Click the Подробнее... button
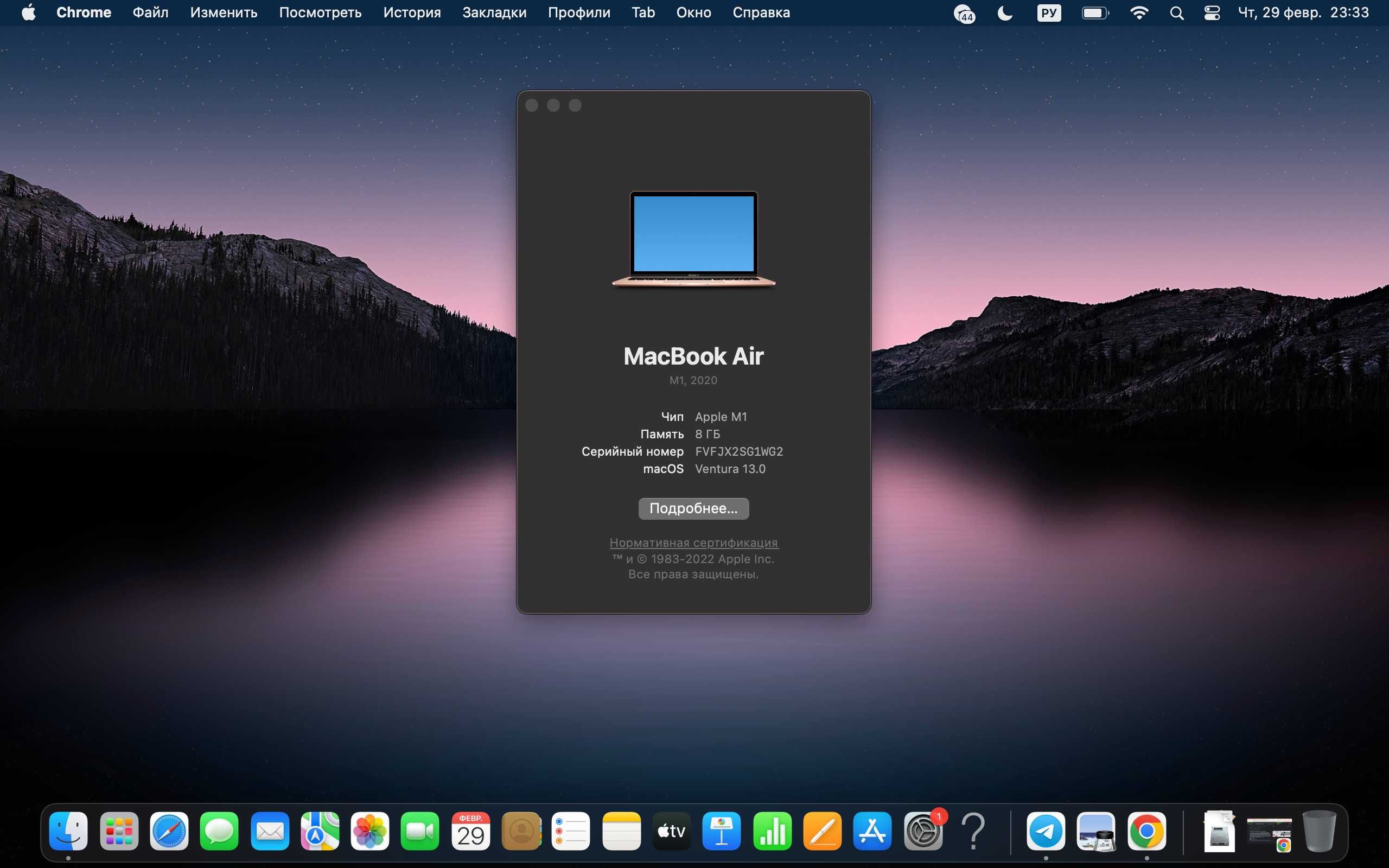 (693, 508)
